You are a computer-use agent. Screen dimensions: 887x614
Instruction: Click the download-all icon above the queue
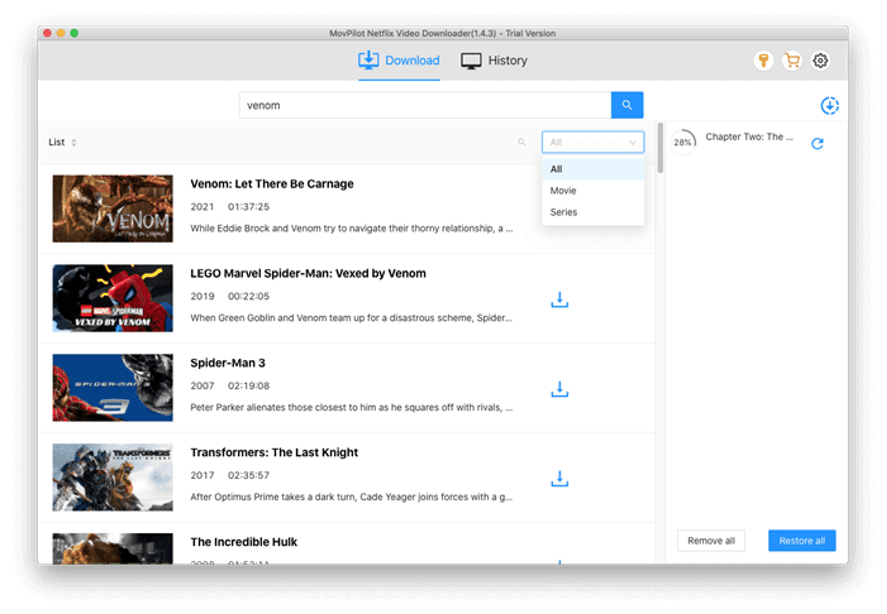831,104
